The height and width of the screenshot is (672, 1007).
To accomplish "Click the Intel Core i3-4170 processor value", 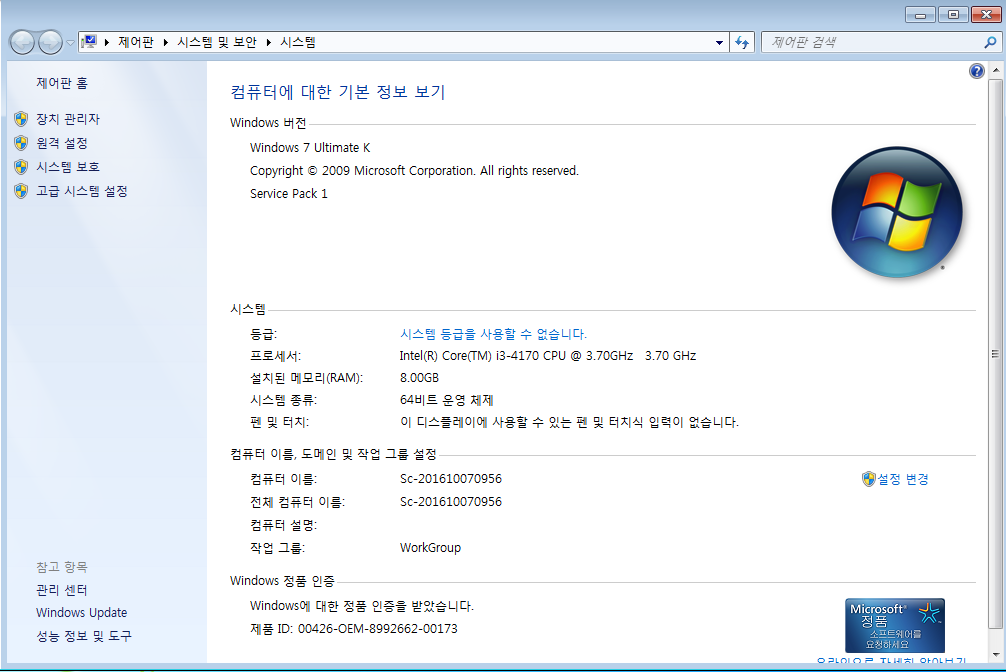I will coord(548,356).
